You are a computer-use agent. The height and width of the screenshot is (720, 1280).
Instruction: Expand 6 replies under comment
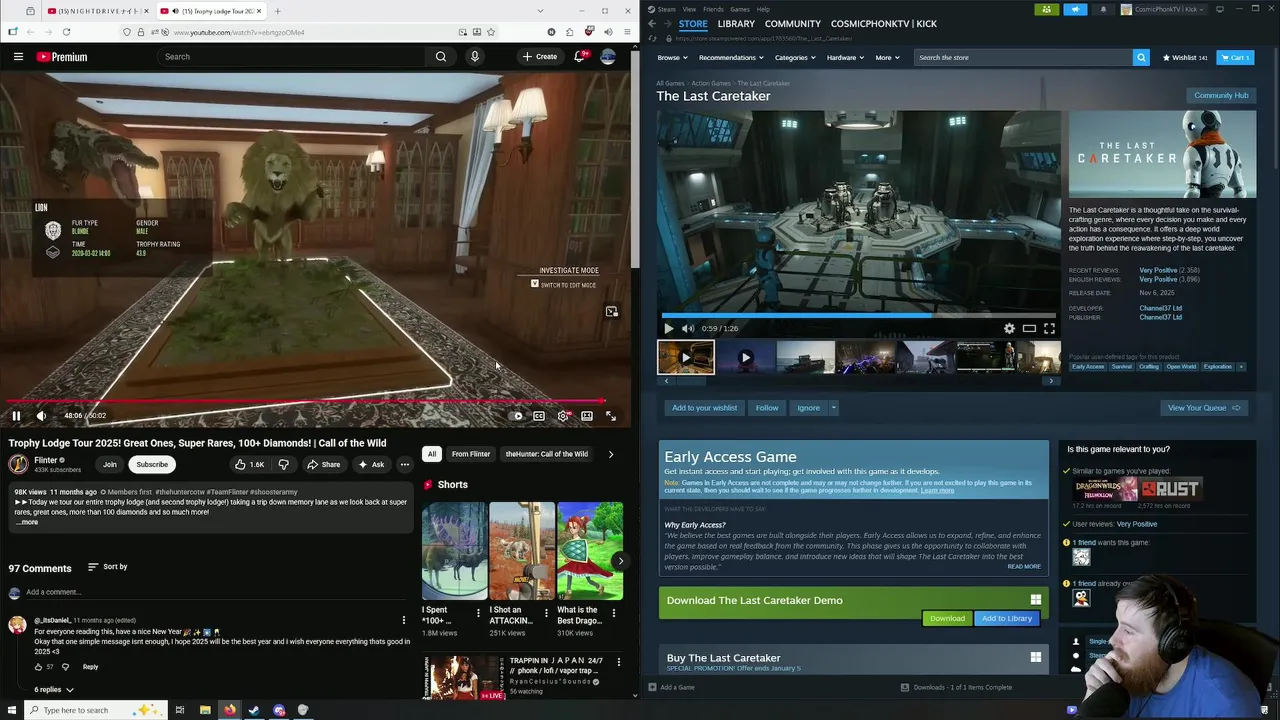click(54, 690)
